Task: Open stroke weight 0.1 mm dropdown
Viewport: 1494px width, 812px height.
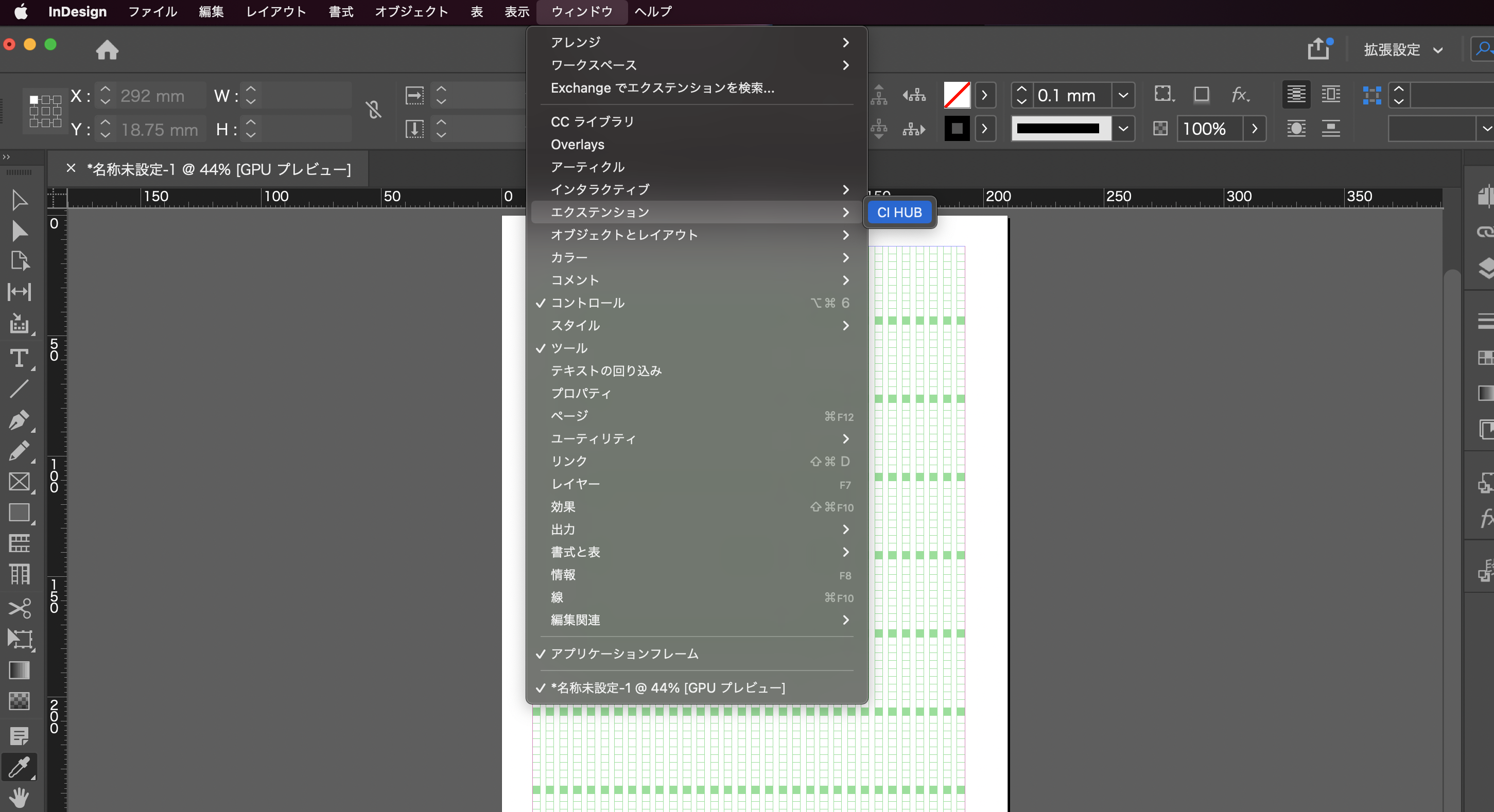Action: point(1123,95)
